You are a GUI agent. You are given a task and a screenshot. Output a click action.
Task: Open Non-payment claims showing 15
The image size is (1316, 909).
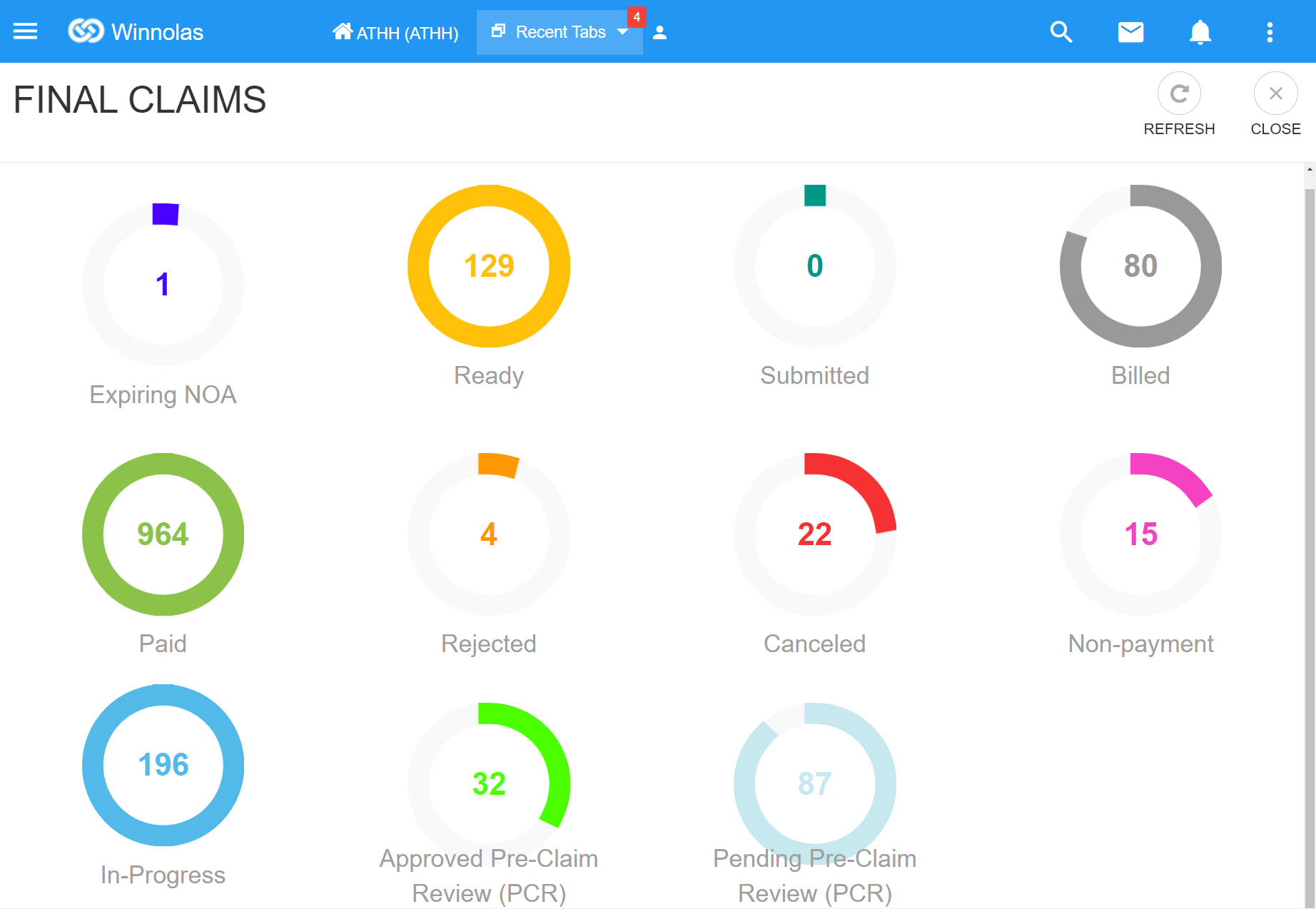[1140, 534]
